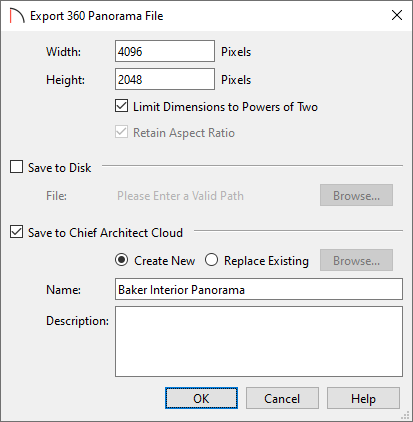Open Help for this dialog
The image size is (413, 422).
click(x=363, y=398)
